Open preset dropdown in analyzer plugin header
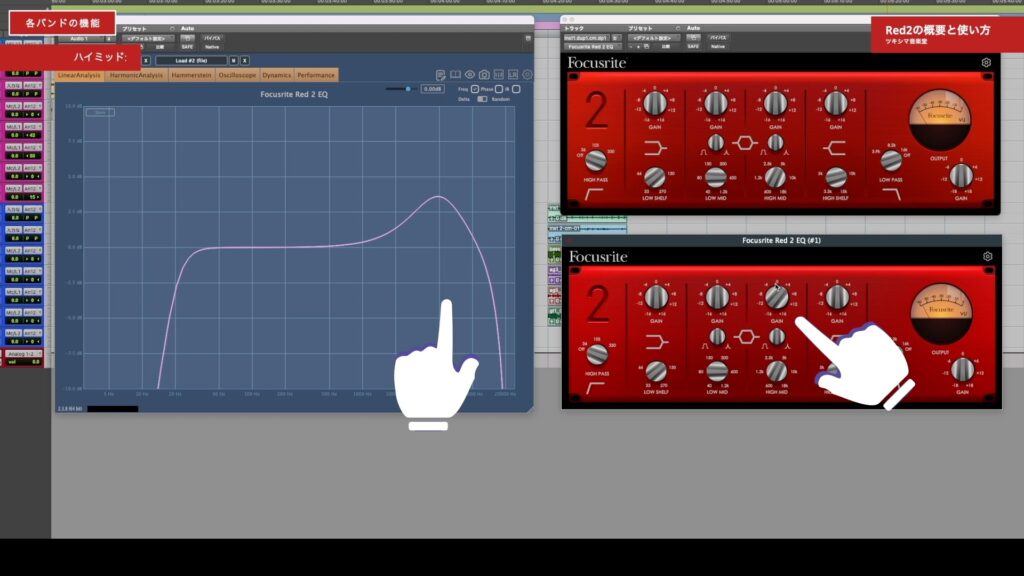Viewport: 1024px width, 576px height. click(x=147, y=39)
